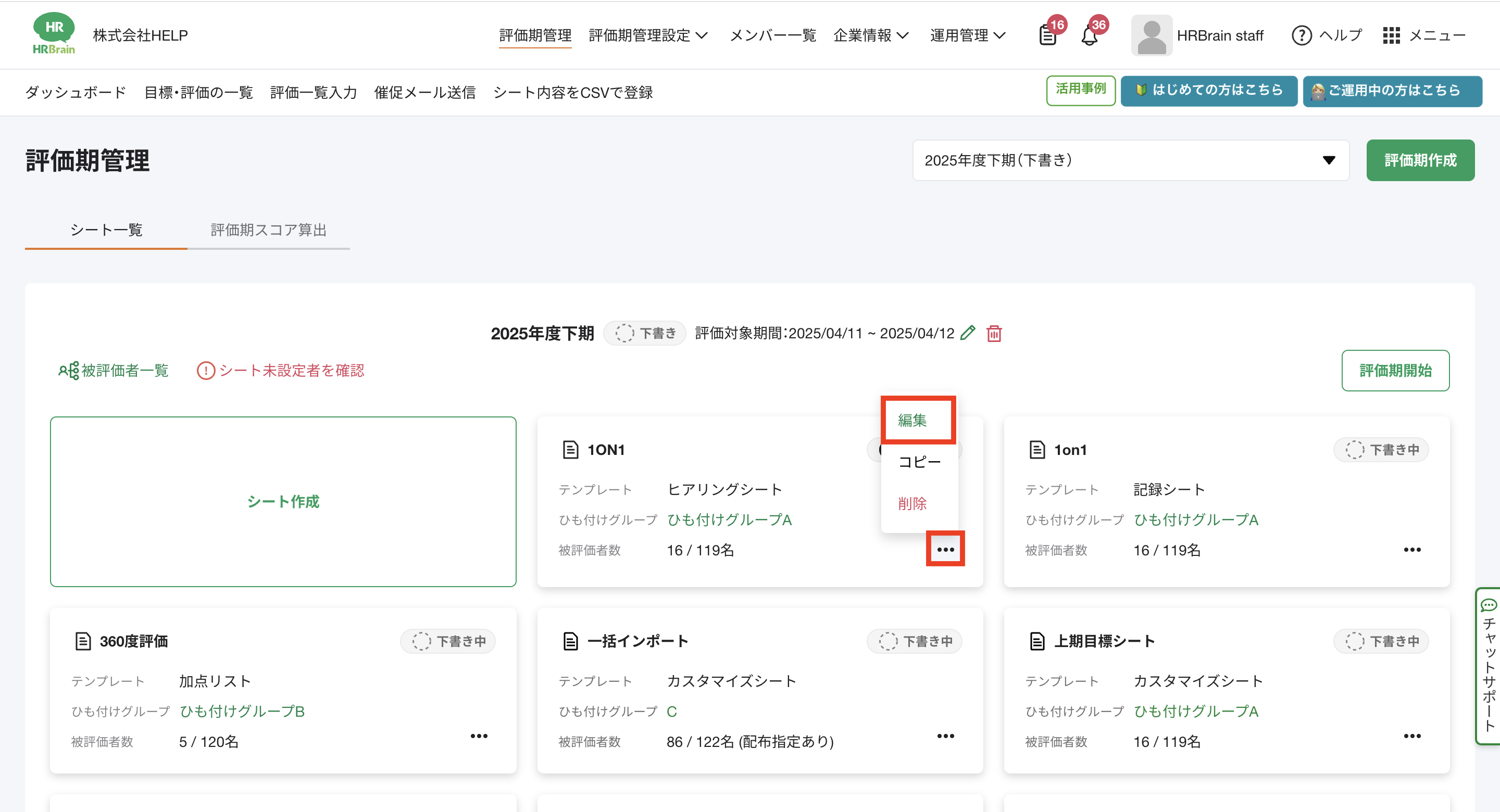The width and height of the screenshot is (1500, 812).
Task: Expand the 評価期管理設定 dropdown
Action: 648,35
